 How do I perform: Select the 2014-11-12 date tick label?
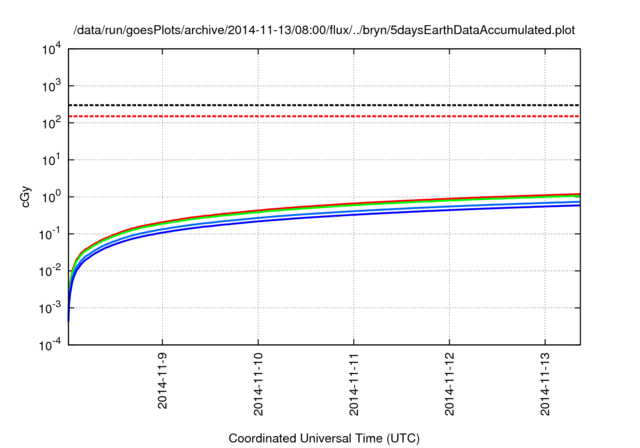(x=450, y=386)
